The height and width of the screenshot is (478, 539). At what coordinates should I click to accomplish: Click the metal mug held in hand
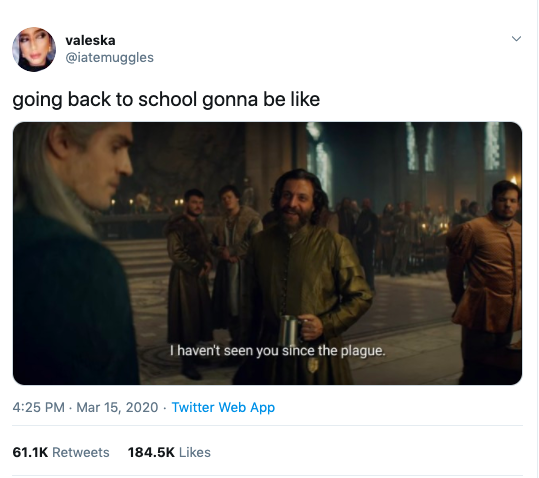click(291, 329)
